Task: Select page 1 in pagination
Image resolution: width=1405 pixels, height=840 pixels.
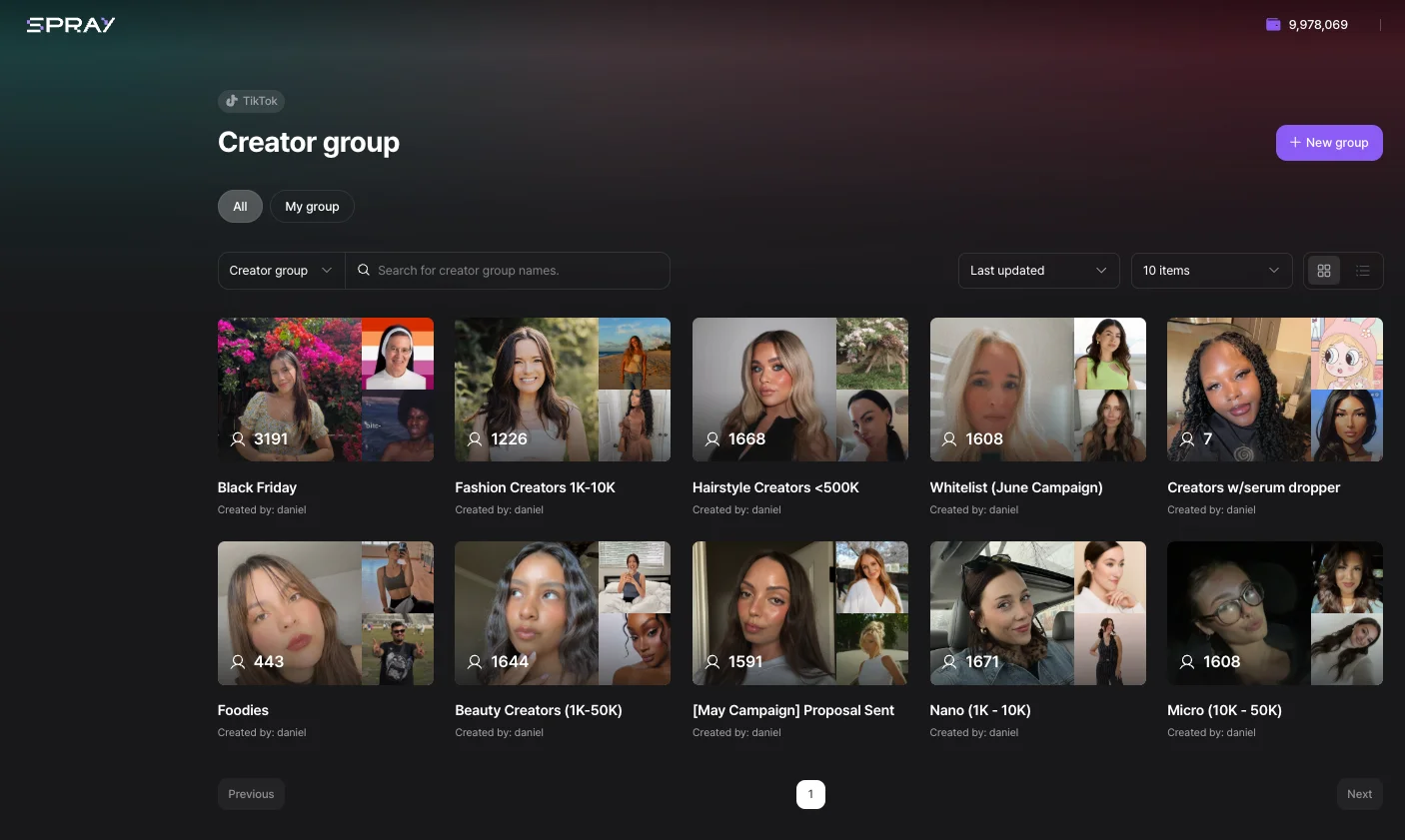Action: 810,794
